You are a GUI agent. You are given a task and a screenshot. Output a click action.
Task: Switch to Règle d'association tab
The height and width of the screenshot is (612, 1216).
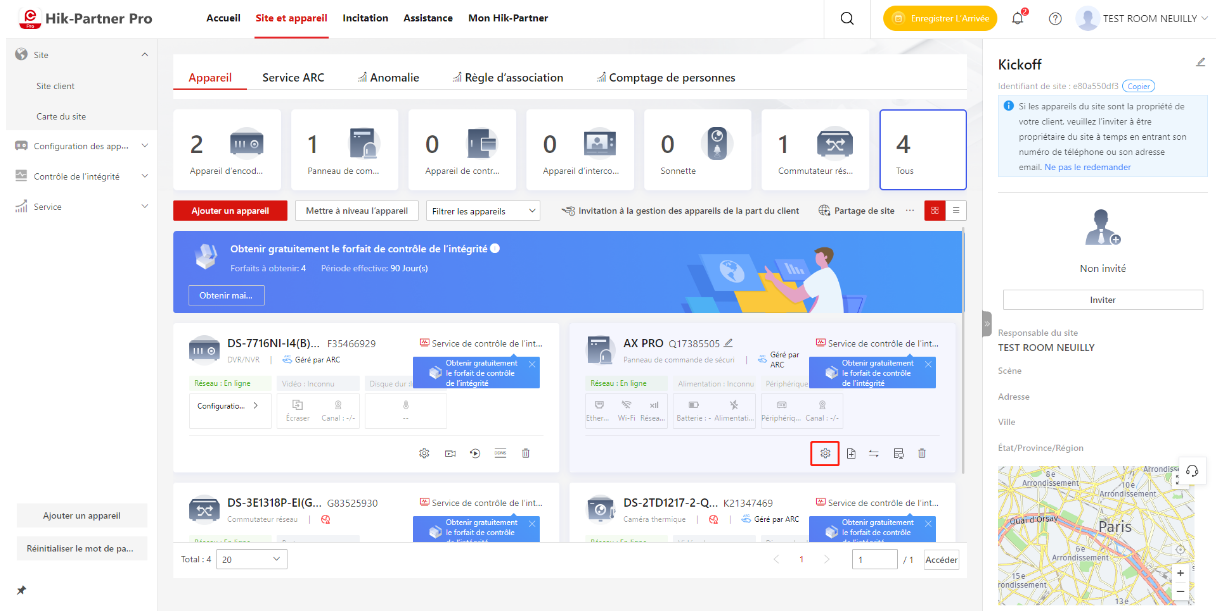click(507, 77)
